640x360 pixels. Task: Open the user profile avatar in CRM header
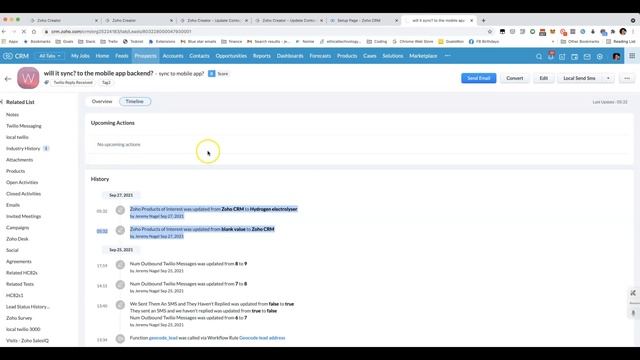[x=616, y=56]
